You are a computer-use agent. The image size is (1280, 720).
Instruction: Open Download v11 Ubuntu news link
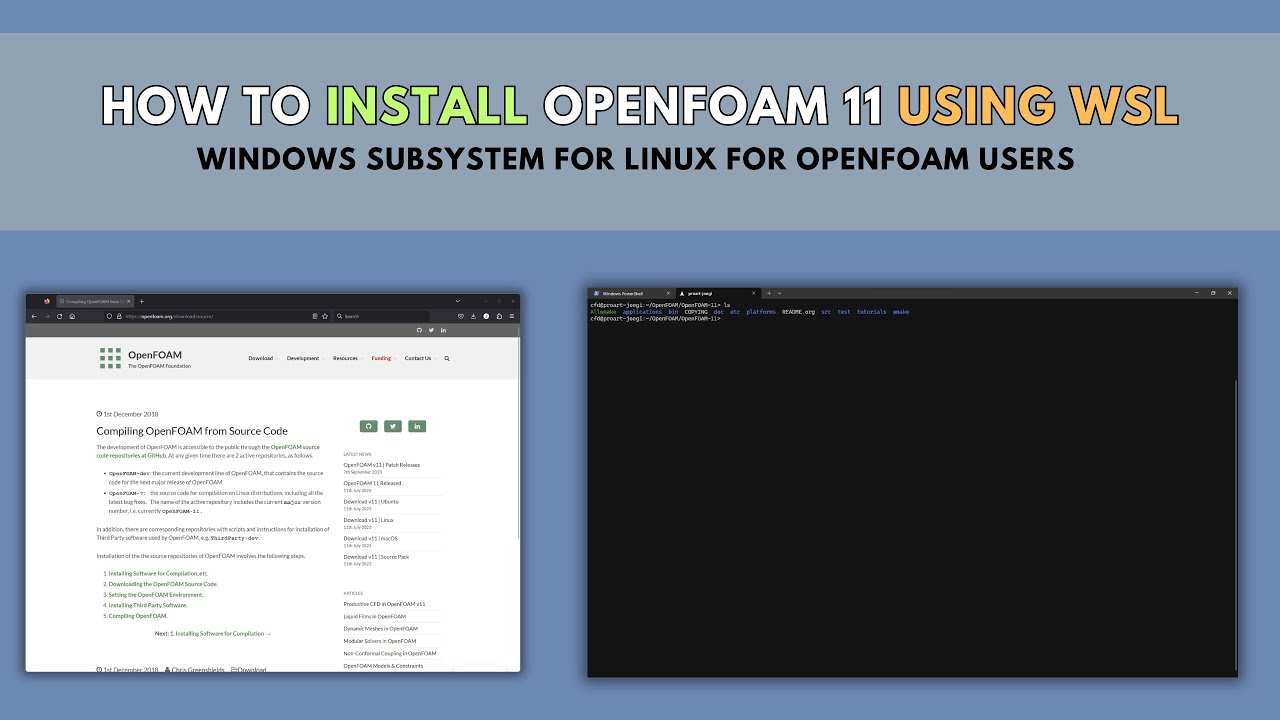[x=371, y=501]
